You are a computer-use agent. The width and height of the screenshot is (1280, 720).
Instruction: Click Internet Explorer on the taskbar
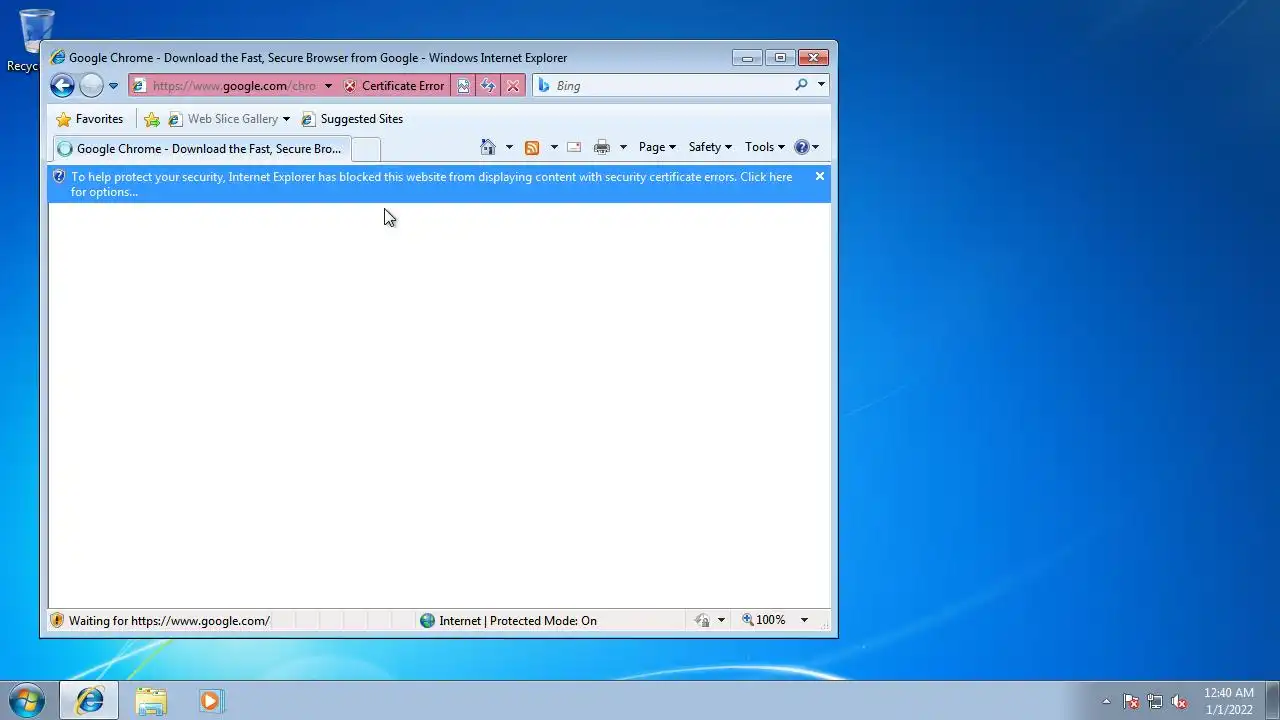[89, 701]
